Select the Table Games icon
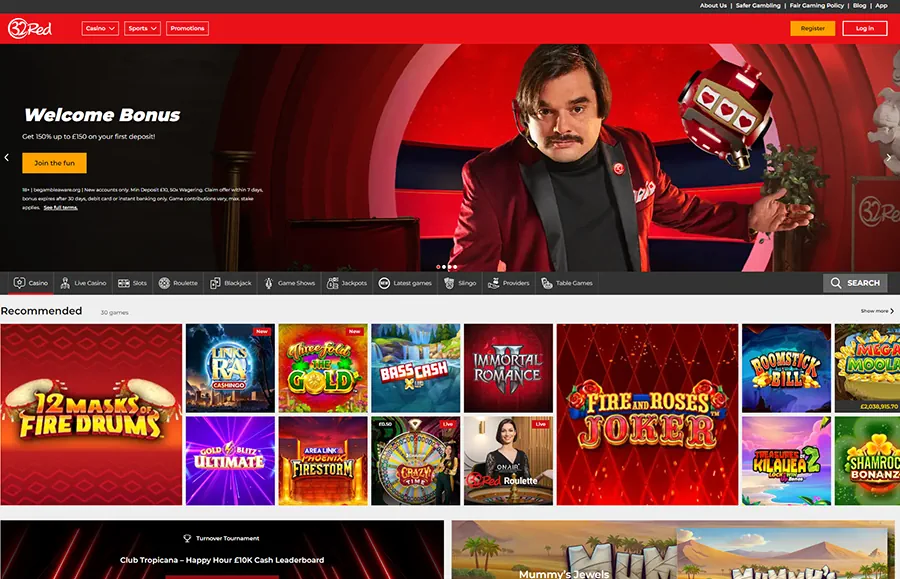This screenshot has height=579, width=900. pos(547,283)
